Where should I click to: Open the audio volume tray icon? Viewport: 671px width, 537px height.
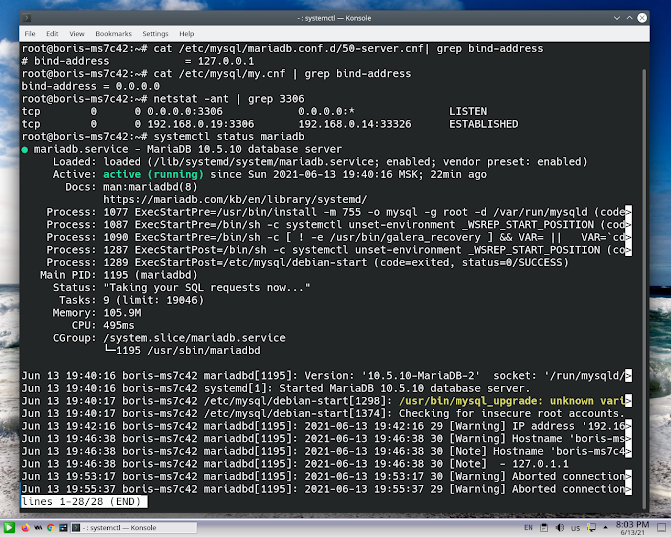(559, 528)
